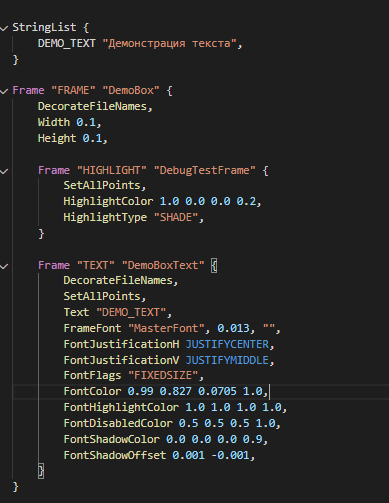This screenshot has height=503, width=389.
Task: Click the "FIXEDSIZE" string
Action: point(163,375)
